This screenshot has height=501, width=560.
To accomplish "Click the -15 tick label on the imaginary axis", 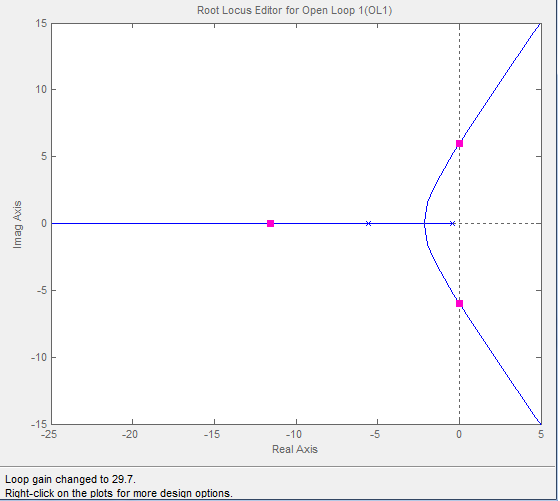I will point(39,424).
